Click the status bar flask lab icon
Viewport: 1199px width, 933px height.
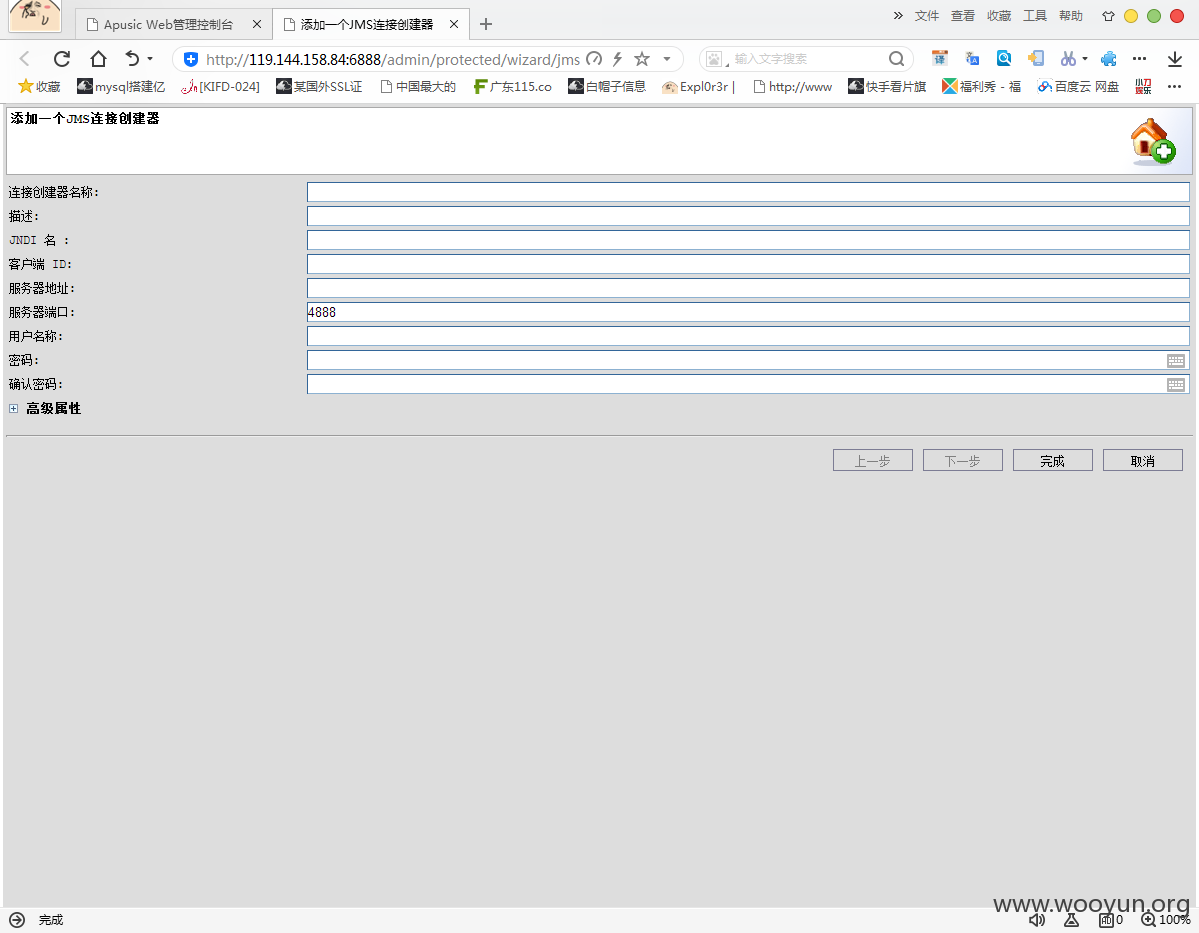pos(1071,921)
